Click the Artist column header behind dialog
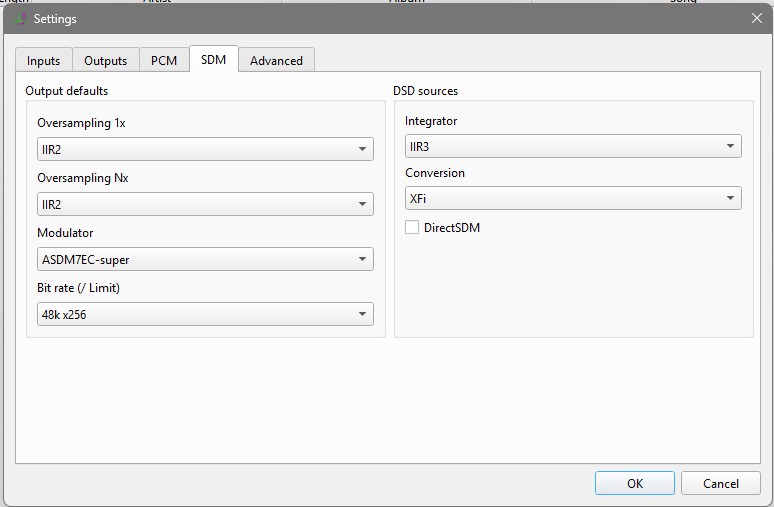 (x=157, y=2)
